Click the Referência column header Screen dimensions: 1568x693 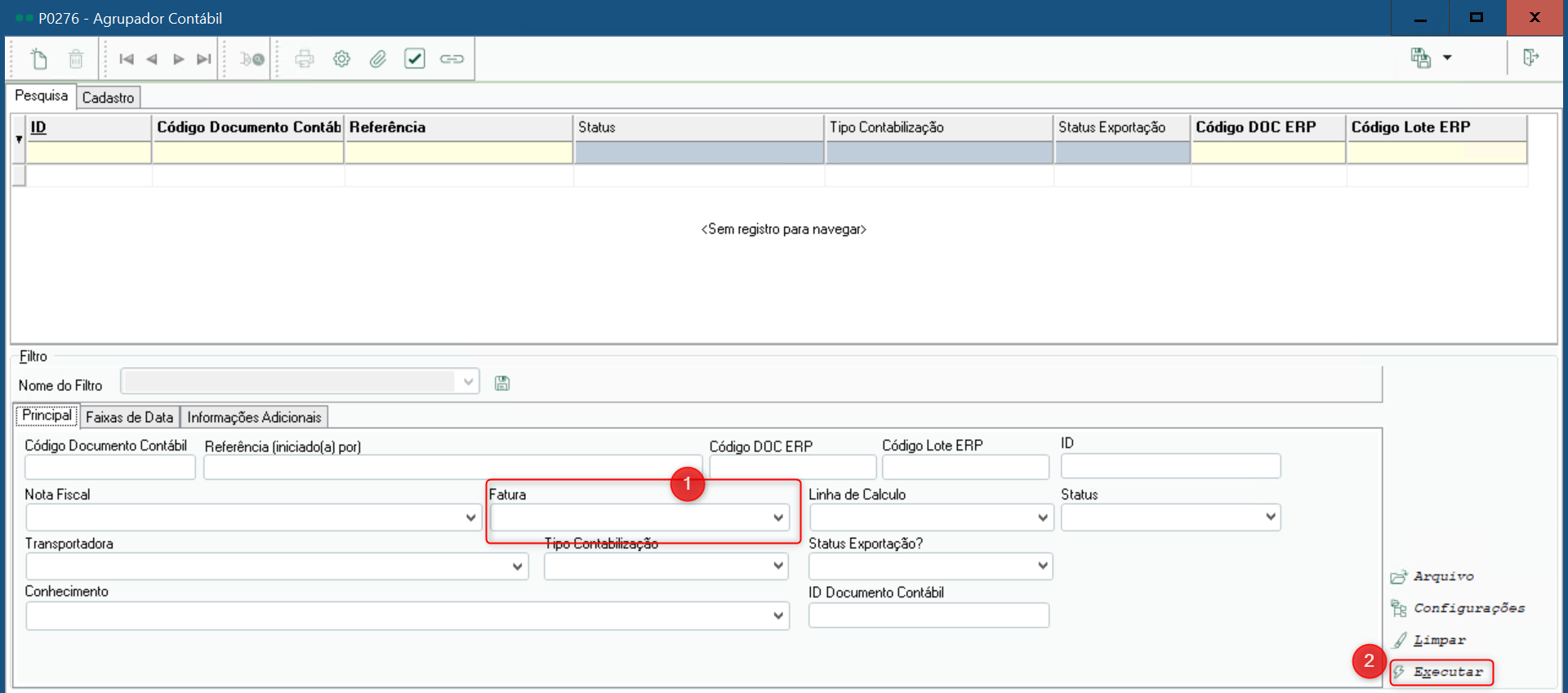(459, 127)
